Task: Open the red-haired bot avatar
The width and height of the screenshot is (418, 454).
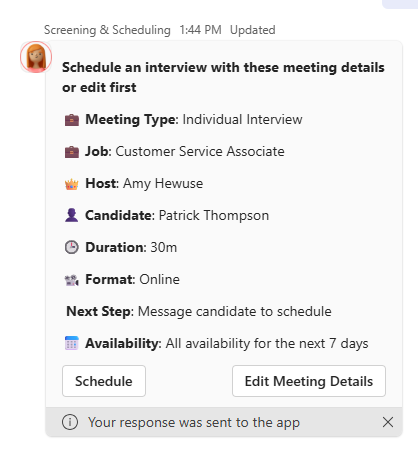Action: [x=36, y=57]
